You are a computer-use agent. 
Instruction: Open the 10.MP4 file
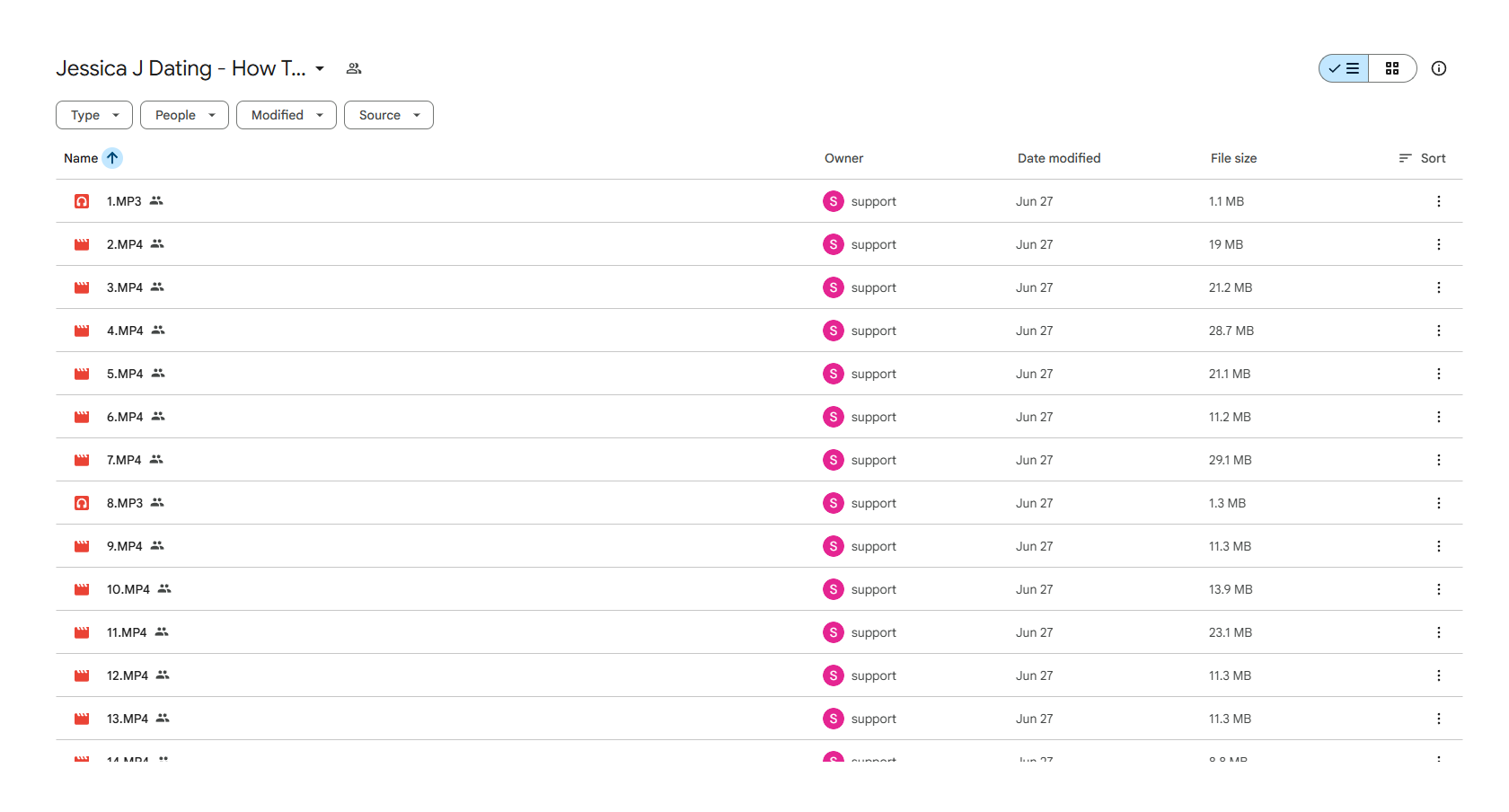[128, 589]
